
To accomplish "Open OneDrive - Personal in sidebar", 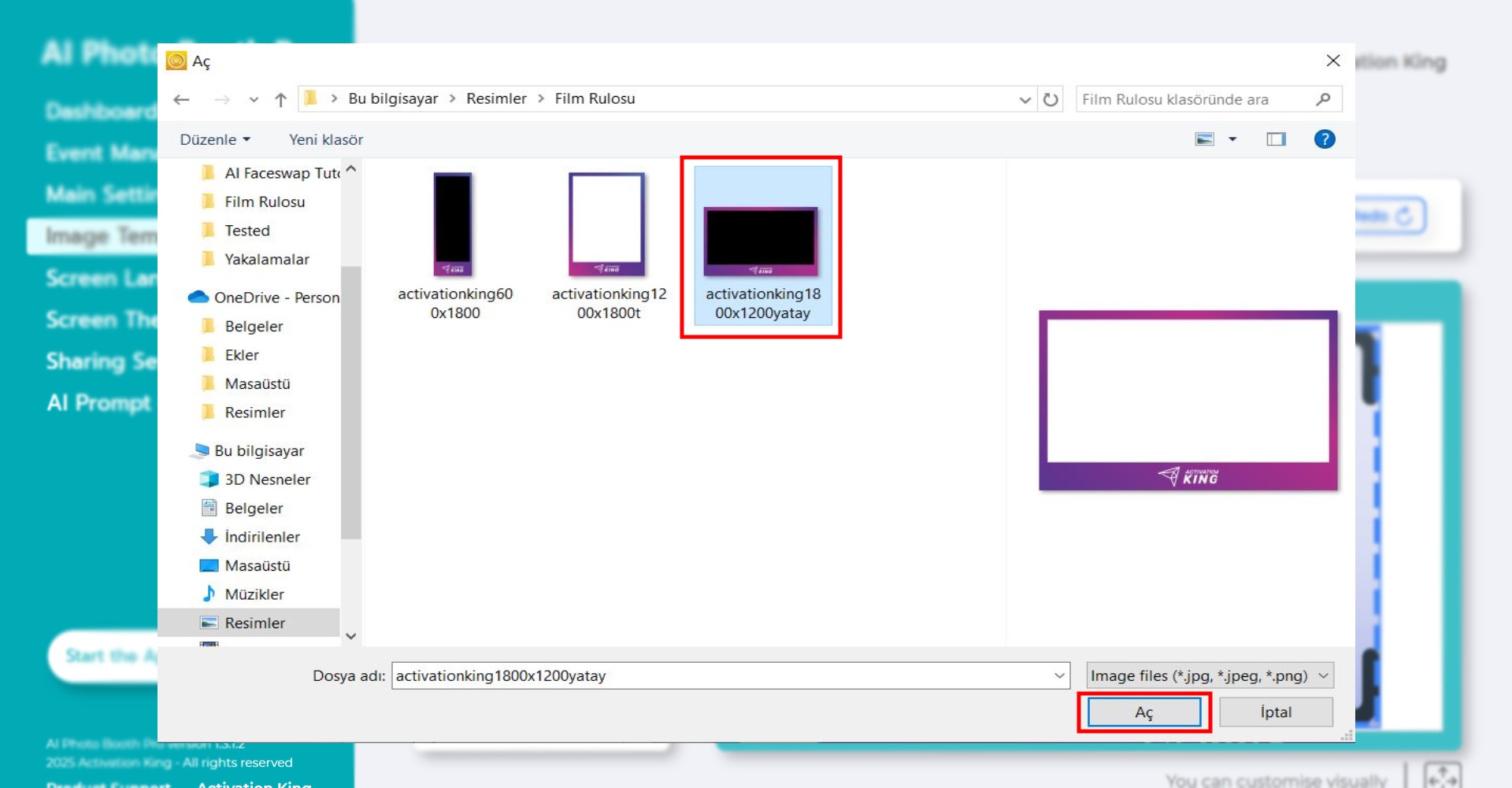I will pos(276,298).
